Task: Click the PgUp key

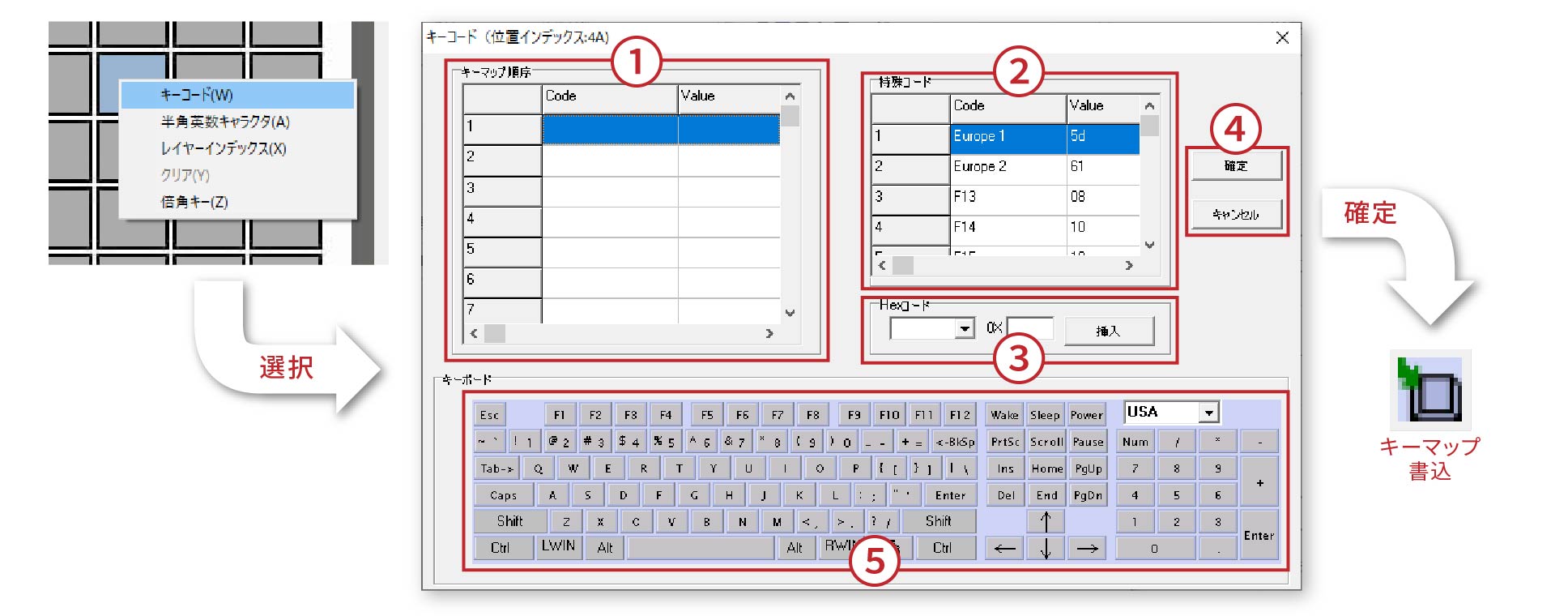Action: pos(1088,468)
